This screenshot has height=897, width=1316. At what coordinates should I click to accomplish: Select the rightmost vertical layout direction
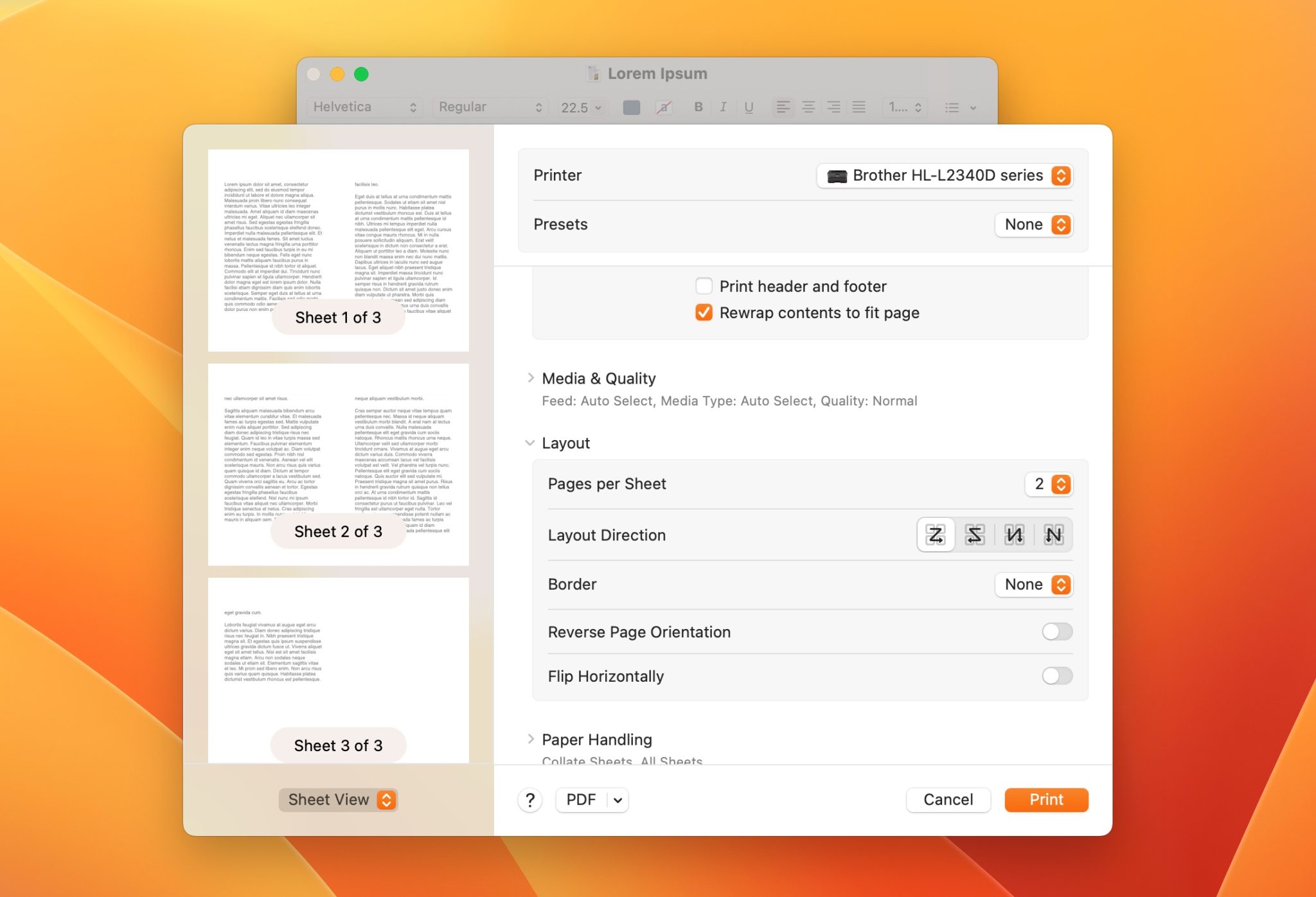(x=1053, y=534)
